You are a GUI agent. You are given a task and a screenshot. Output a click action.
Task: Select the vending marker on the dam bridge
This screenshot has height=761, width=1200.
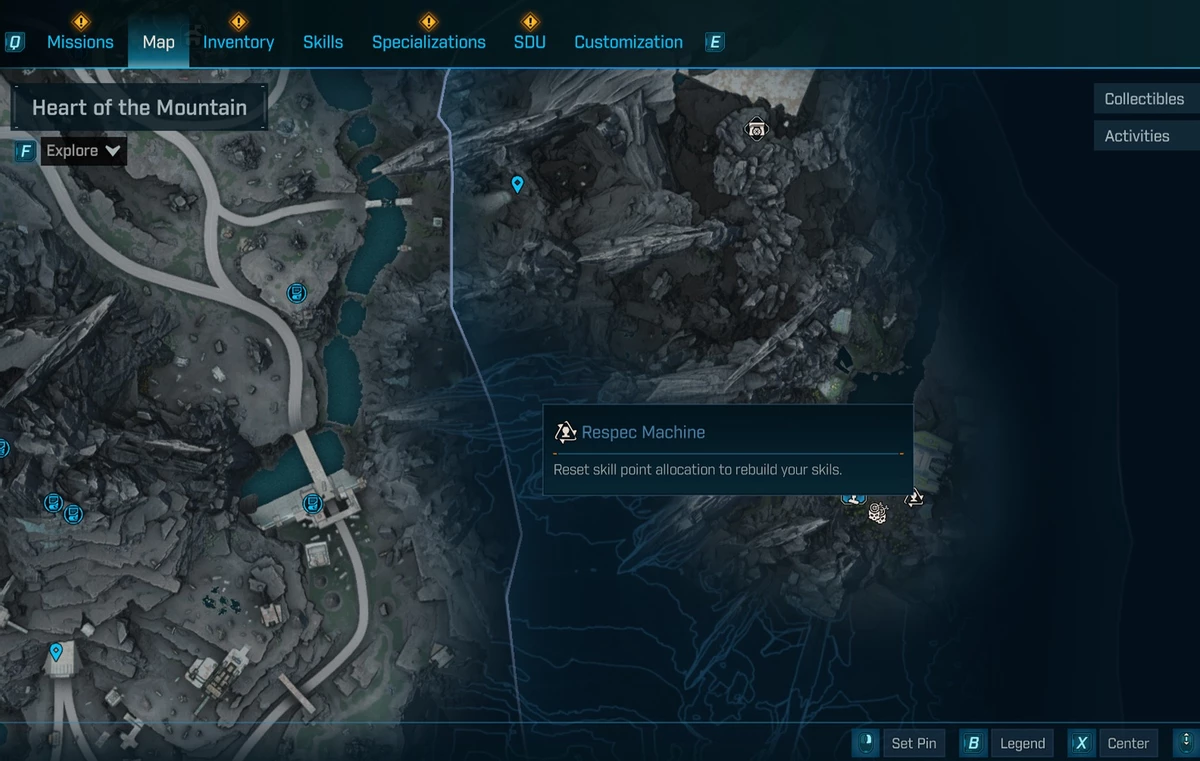coord(312,503)
